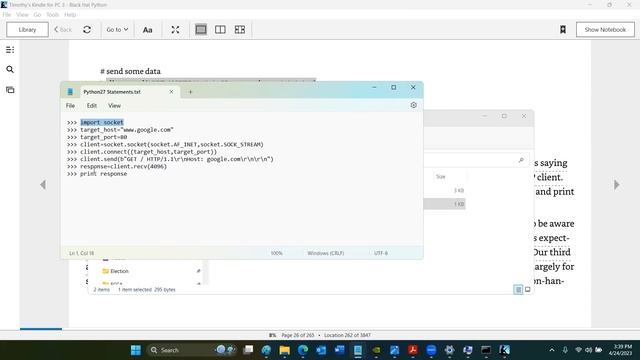Open Settings gear from the taskbar

(x=449, y=350)
